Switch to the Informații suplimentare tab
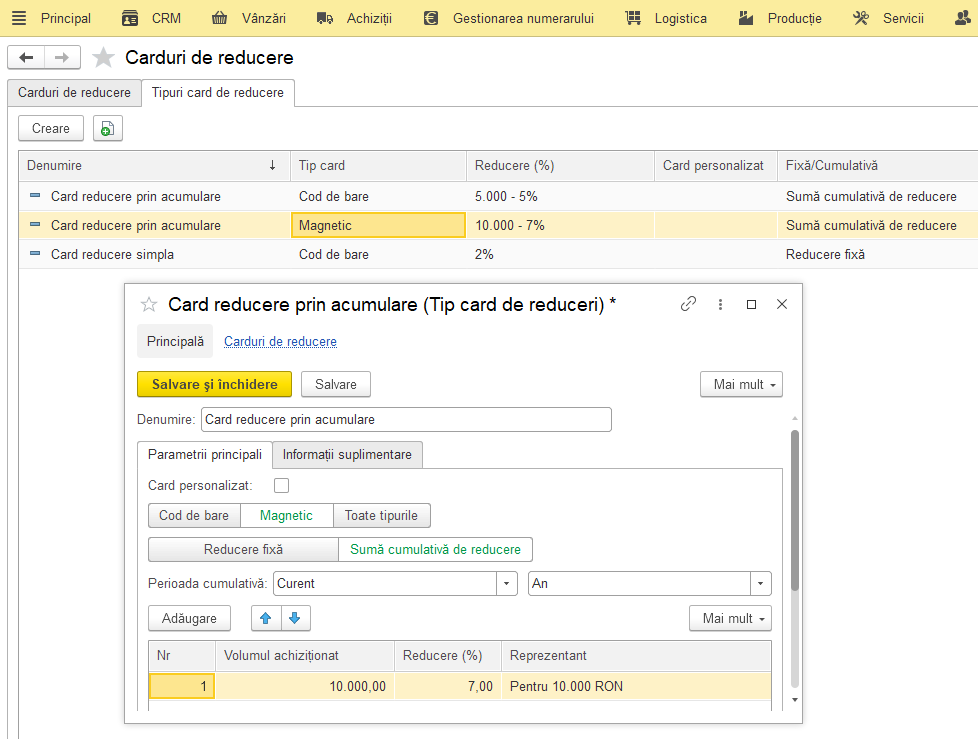This screenshot has width=978, height=739. [x=347, y=455]
